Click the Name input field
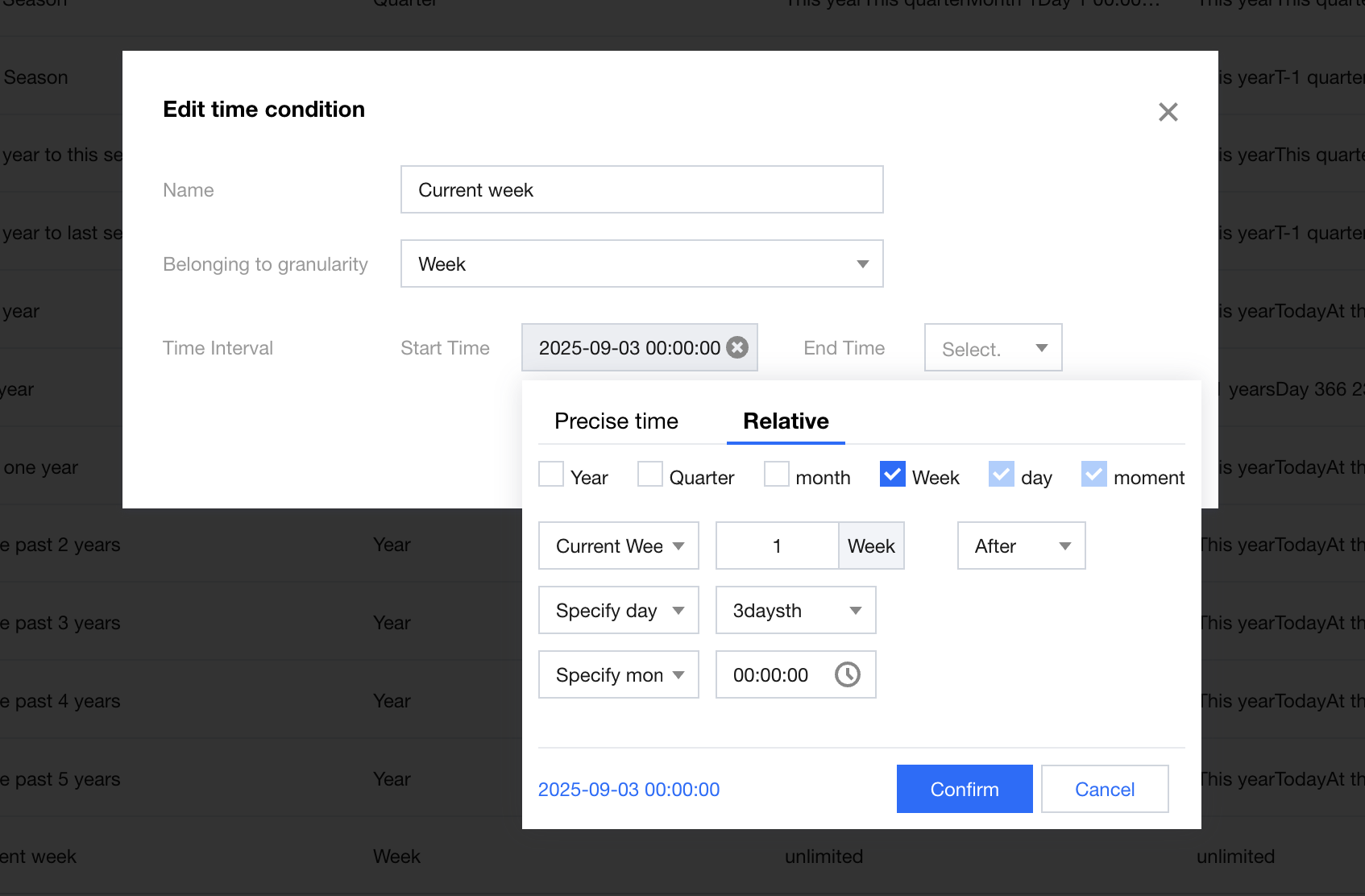Screen dimensions: 1365x896 pos(641,189)
